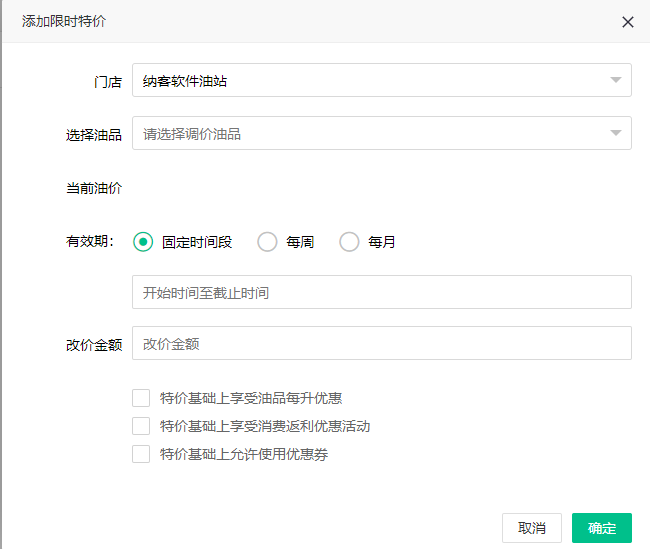Click the 开始时间至截止时间 date range field
The image size is (650, 549).
(381, 293)
